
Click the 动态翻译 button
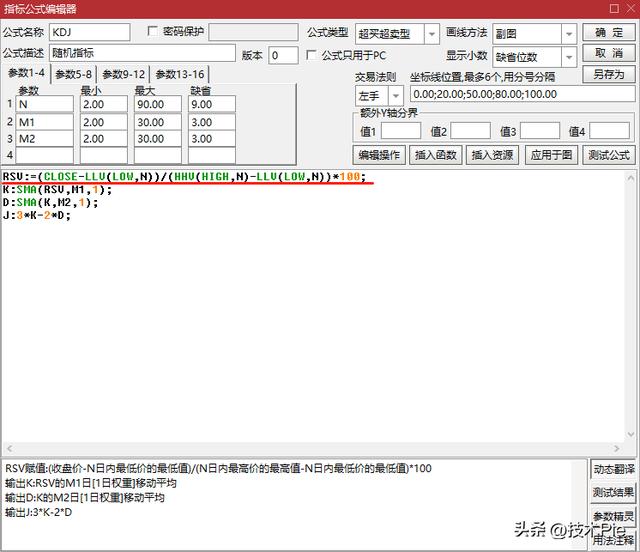612,469
